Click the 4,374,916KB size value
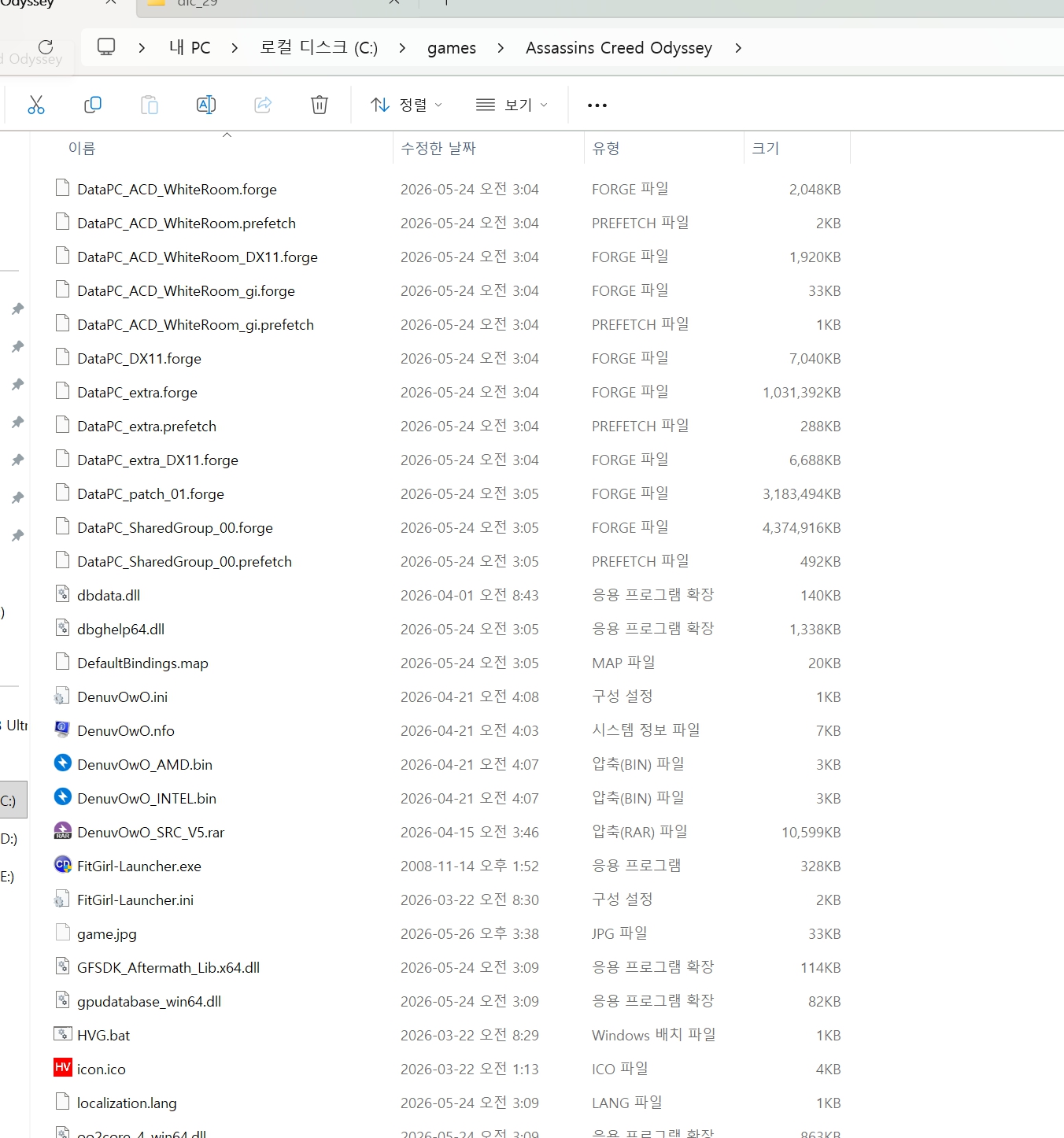Screen dimensions: 1064x1138 coord(801,527)
